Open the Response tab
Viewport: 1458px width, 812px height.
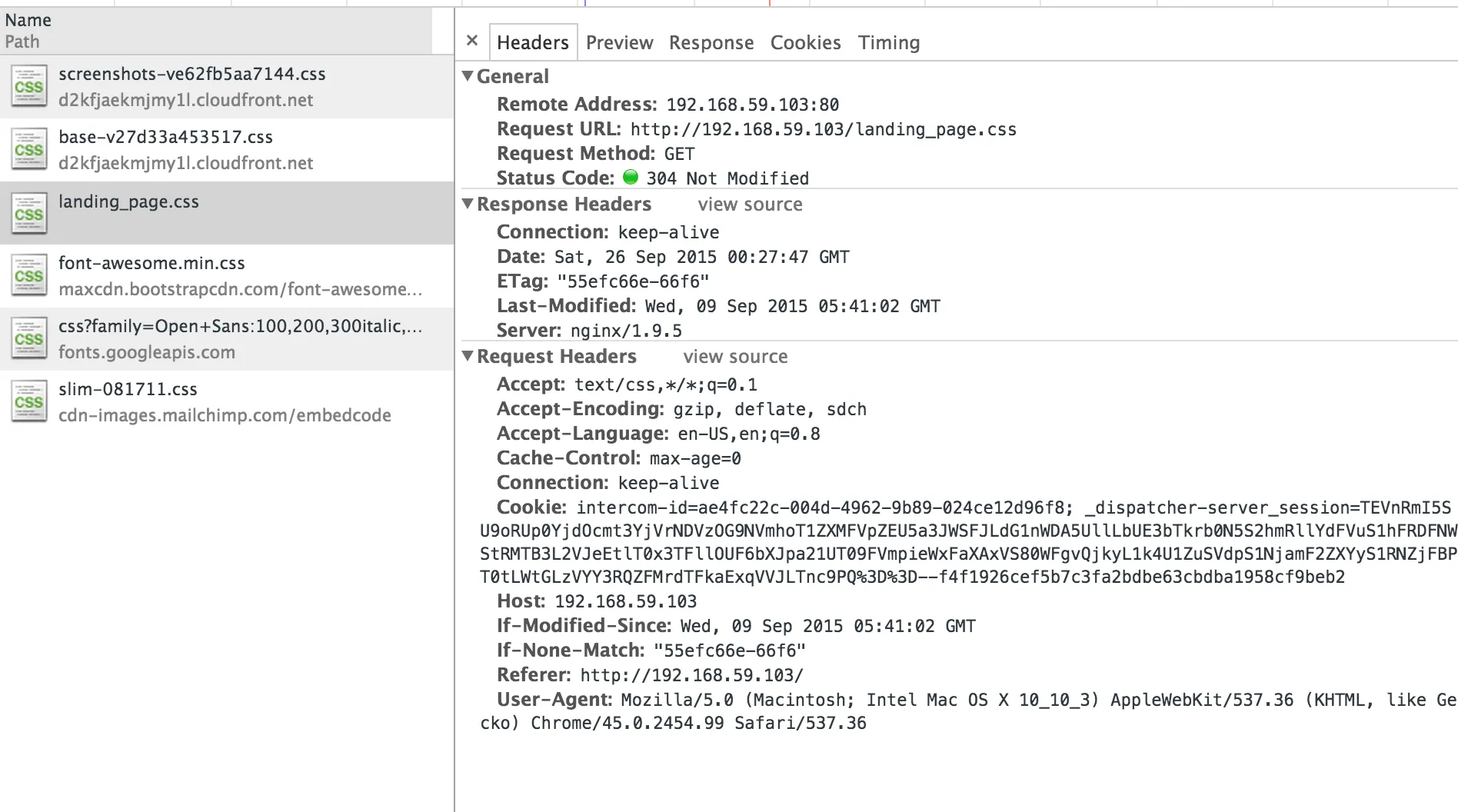point(711,42)
